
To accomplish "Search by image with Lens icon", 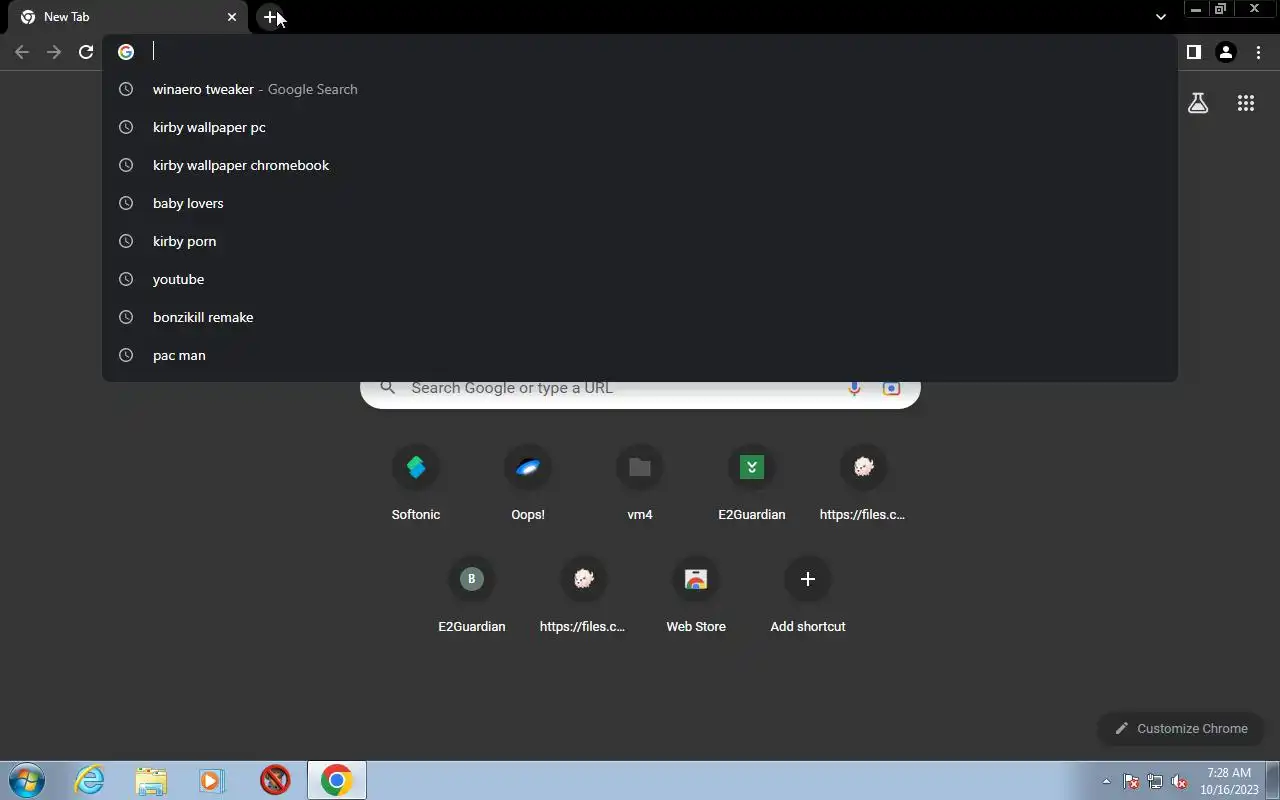I will coord(891,388).
